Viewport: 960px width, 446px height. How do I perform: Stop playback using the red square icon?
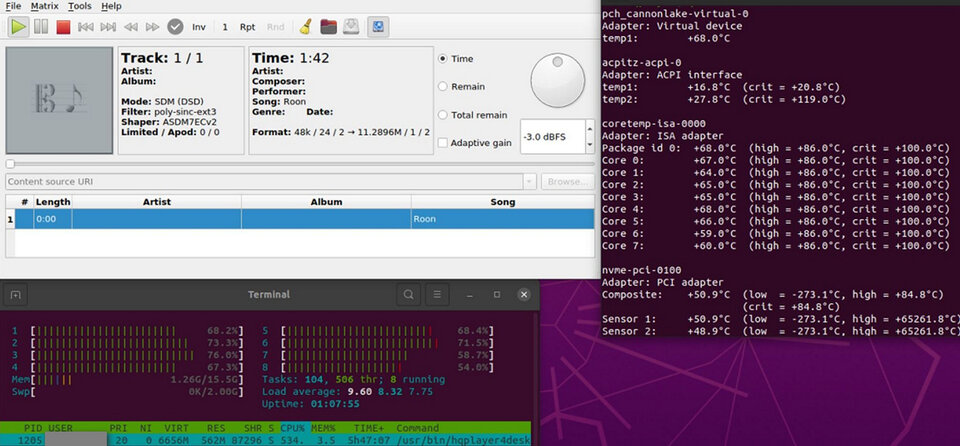63,27
